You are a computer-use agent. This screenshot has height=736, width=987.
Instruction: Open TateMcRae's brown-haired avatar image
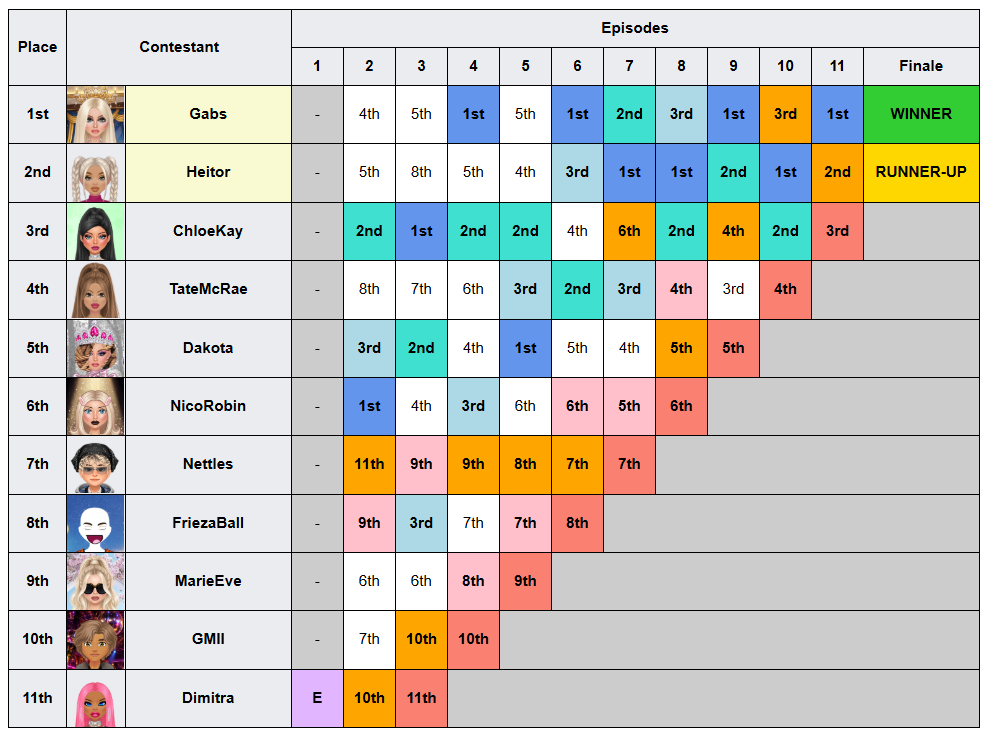coord(96,290)
